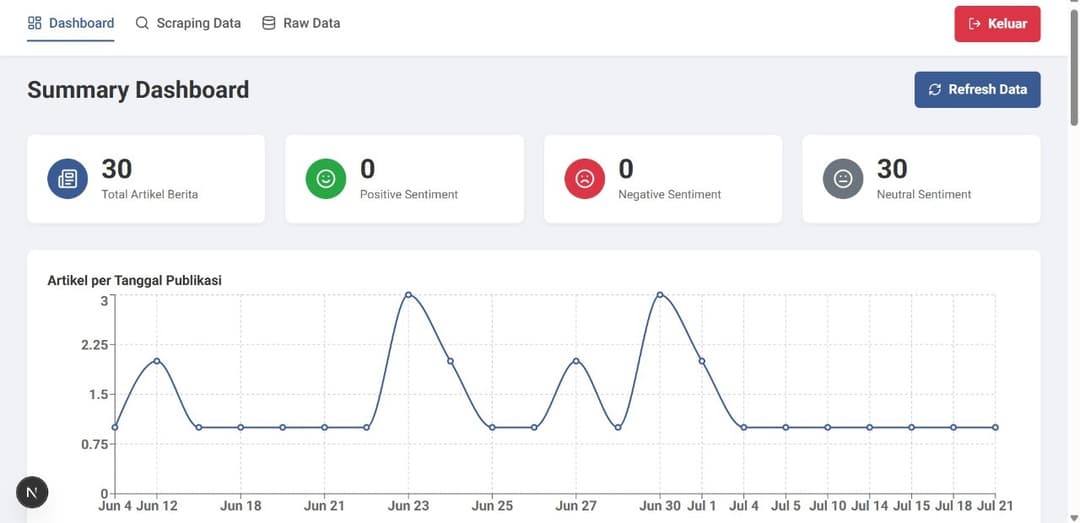Screen dimensions: 1080x523
Task: Click the blue newspaper icon for Total Artikel Berita
Action: pyautogui.click(x=68, y=179)
